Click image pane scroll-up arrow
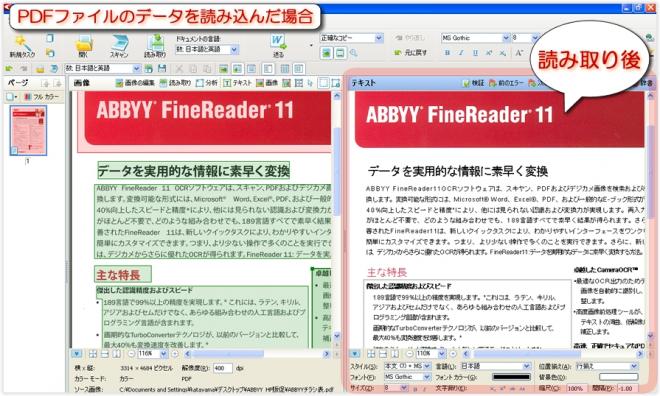 click(x=337, y=96)
